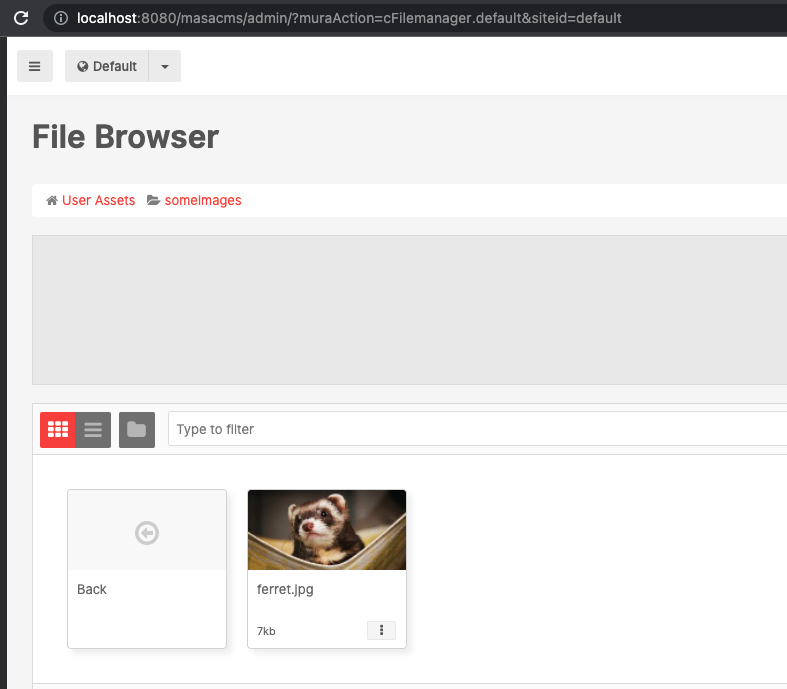Go to User Assets breadcrumb
The width and height of the screenshot is (787, 689).
pos(98,200)
